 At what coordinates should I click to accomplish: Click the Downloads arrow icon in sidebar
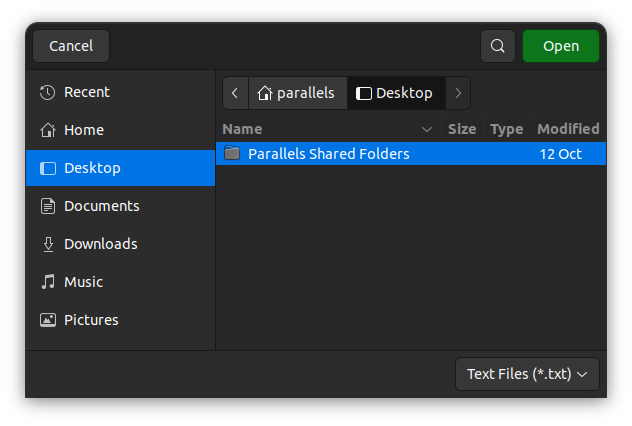pyautogui.click(x=47, y=244)
